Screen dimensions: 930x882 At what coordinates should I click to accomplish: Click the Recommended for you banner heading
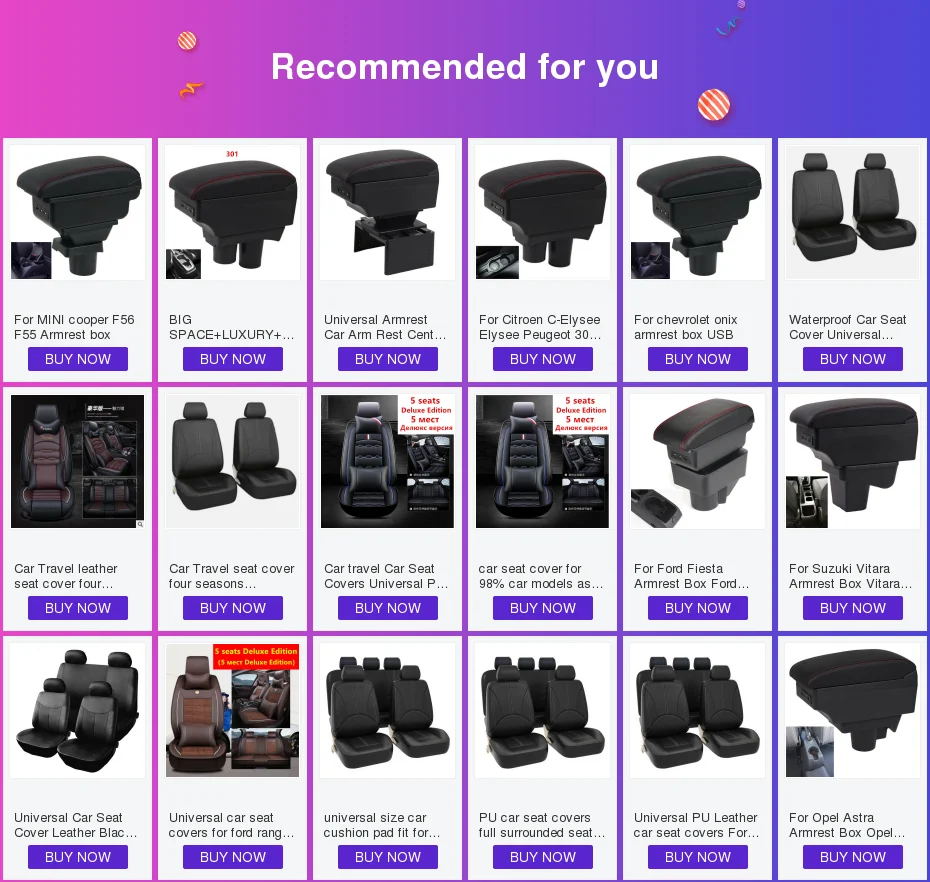tap(465, 66)
